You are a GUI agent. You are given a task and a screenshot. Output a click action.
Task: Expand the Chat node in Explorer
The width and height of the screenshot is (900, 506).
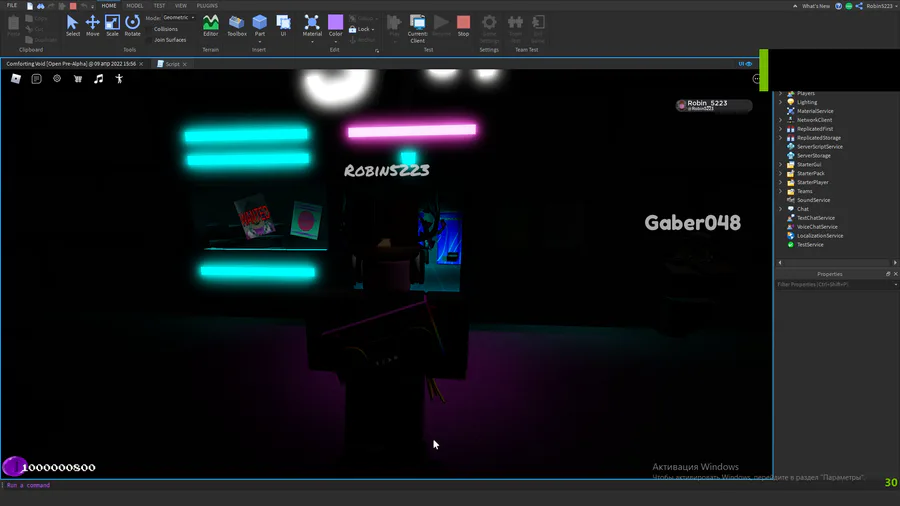[780, 209]
